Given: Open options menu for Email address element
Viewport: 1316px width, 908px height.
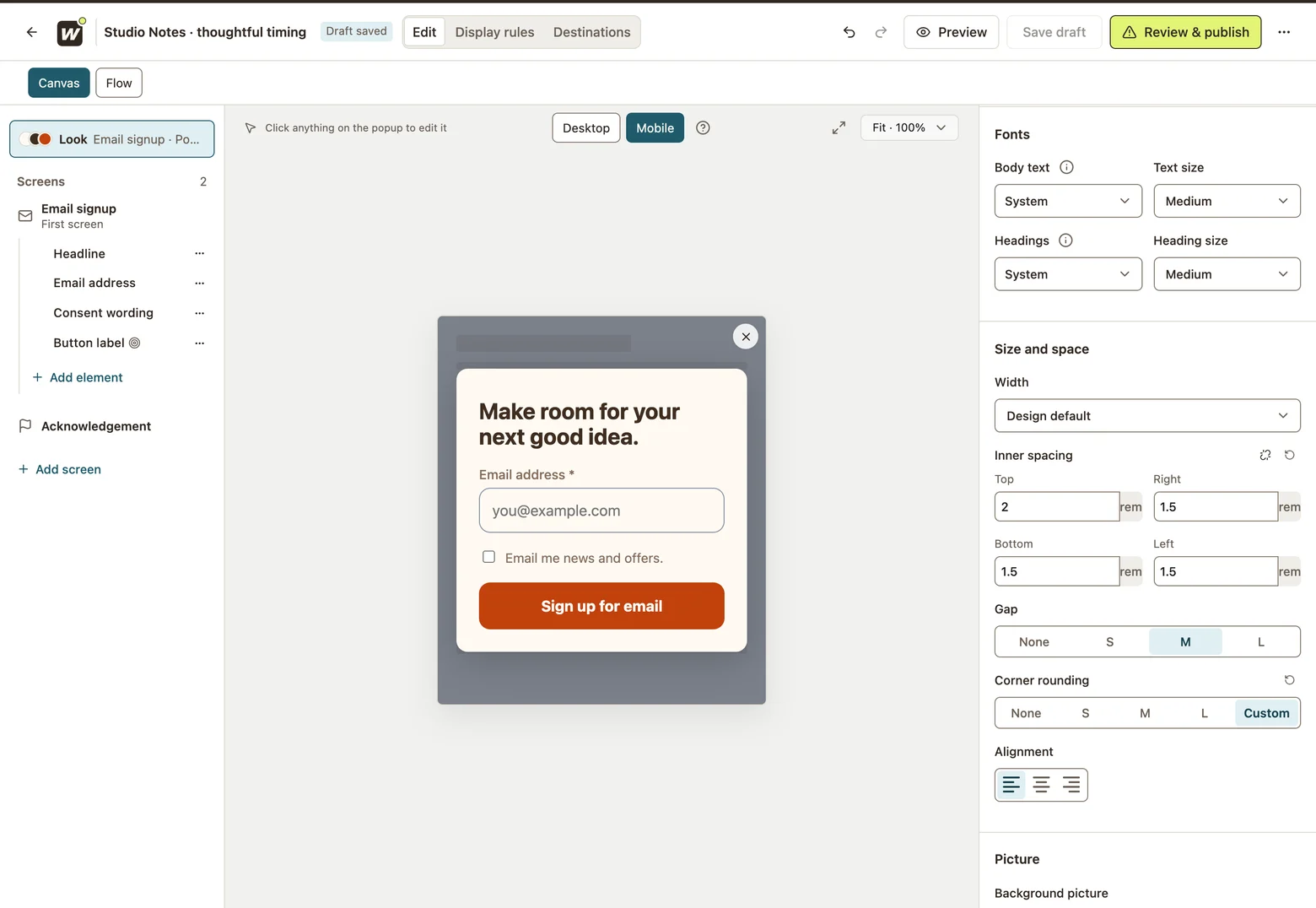Looking at the screenshot, I should pyautogui.click(x=200, y=283).
